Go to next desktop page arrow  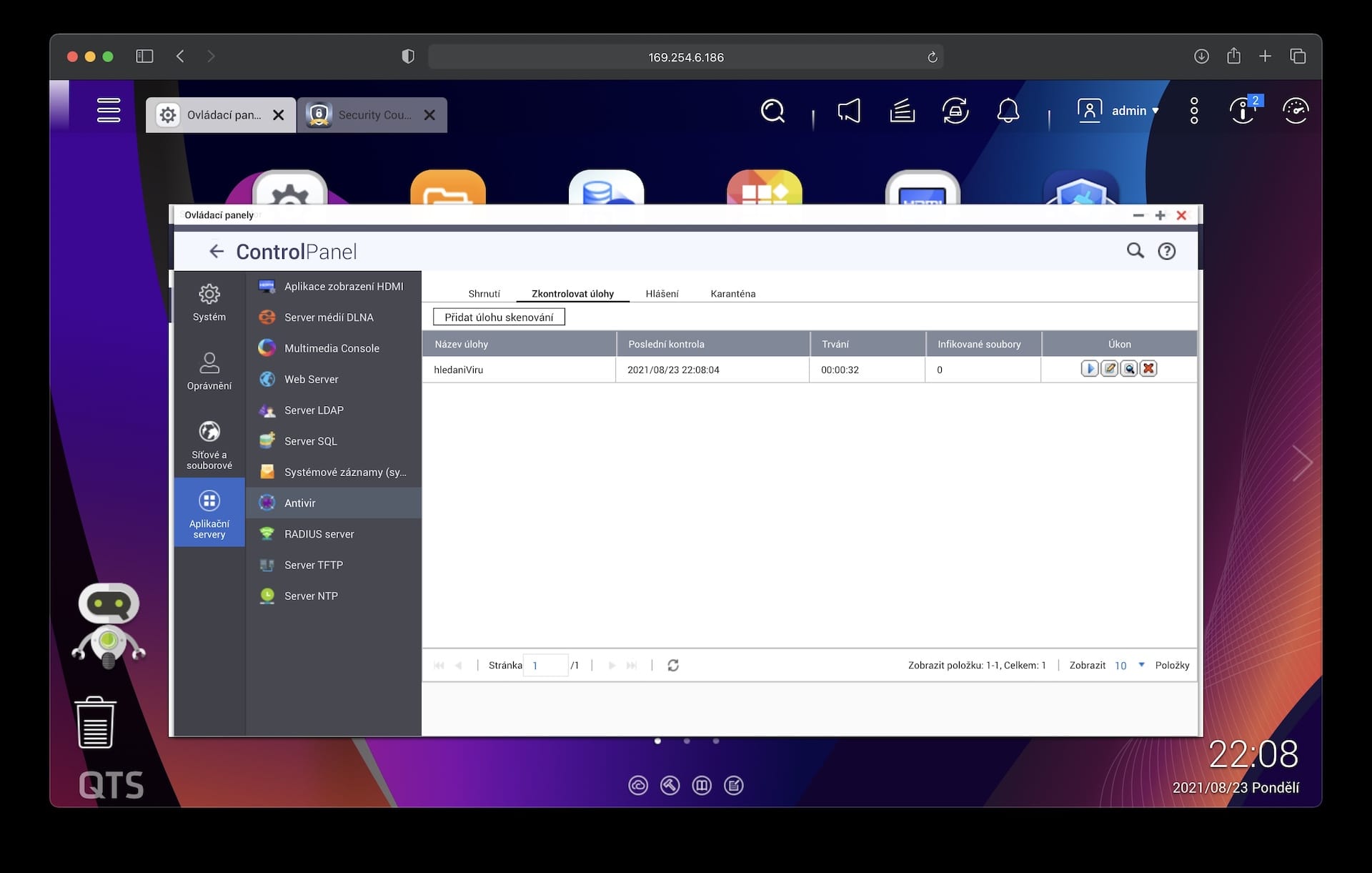[x=1302, y=463]
